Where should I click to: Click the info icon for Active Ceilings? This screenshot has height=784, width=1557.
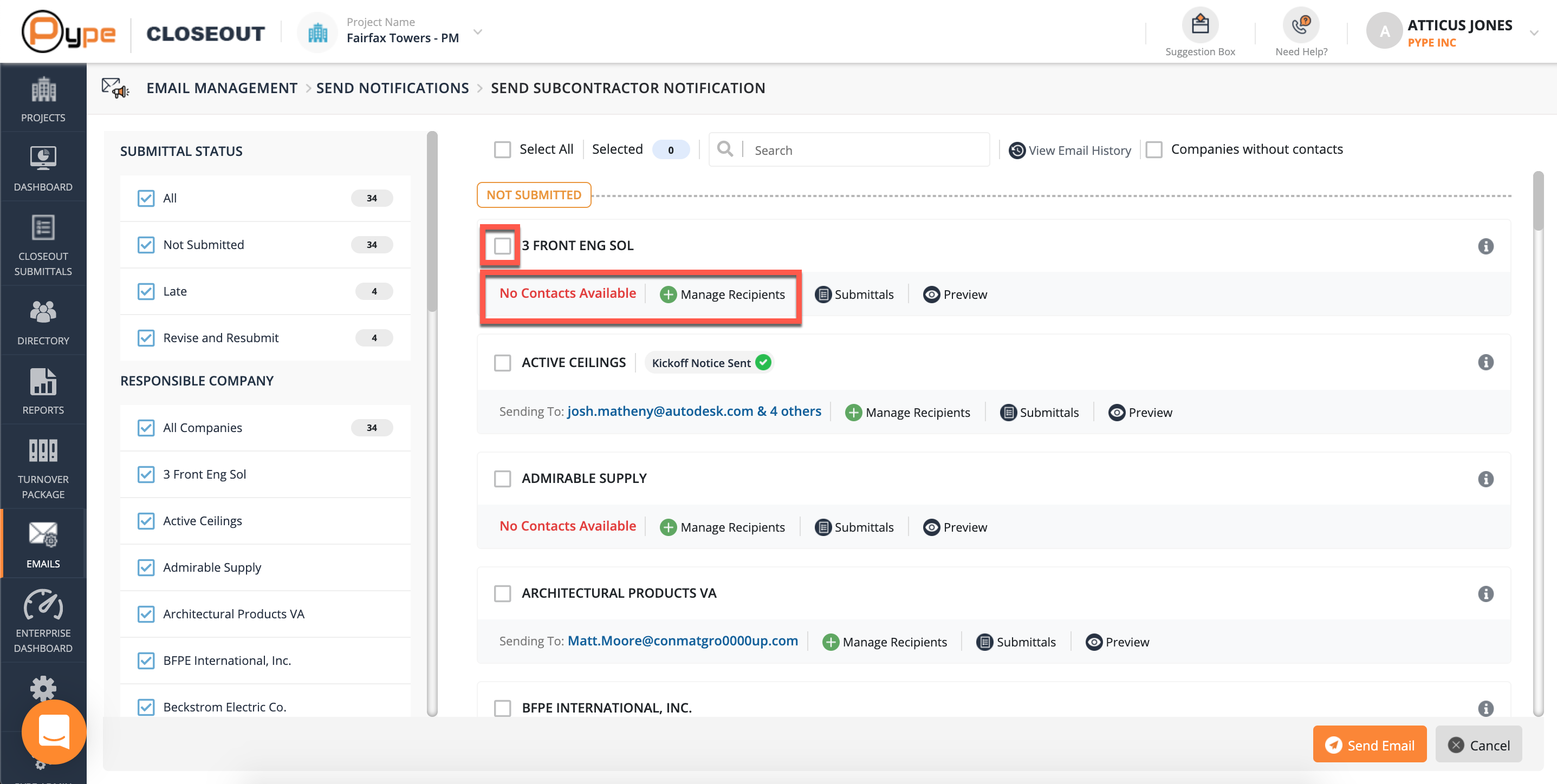point(1485,362)
